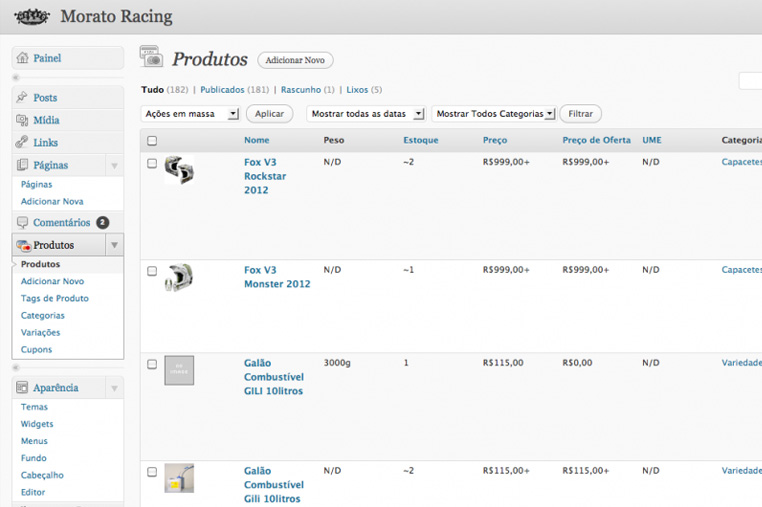Go to Widgets under Aparência
Image resolution: width=762 pixels, height=507 pixels.
(37, 424)
